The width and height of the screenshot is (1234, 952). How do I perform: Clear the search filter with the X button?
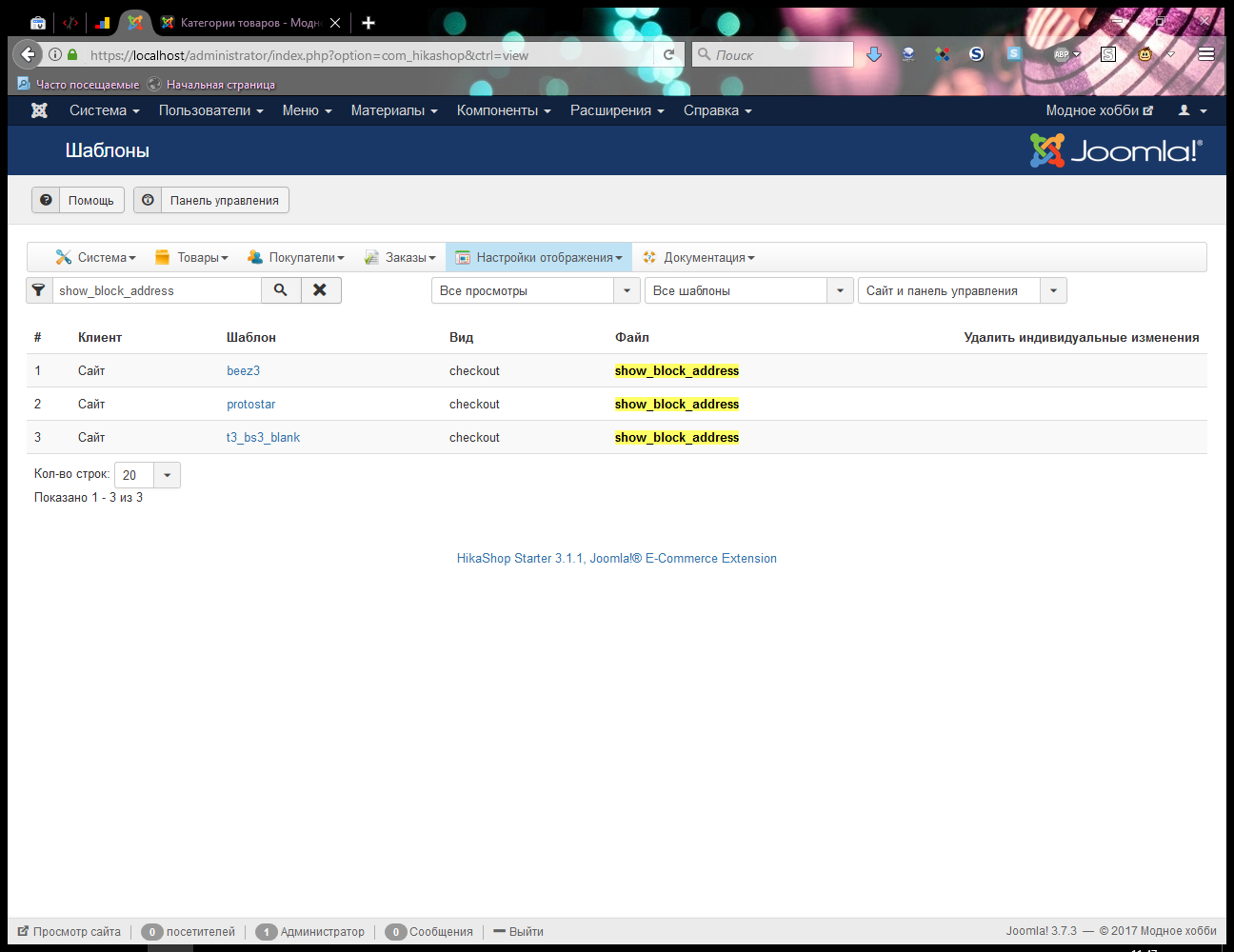tap(321, 290)
